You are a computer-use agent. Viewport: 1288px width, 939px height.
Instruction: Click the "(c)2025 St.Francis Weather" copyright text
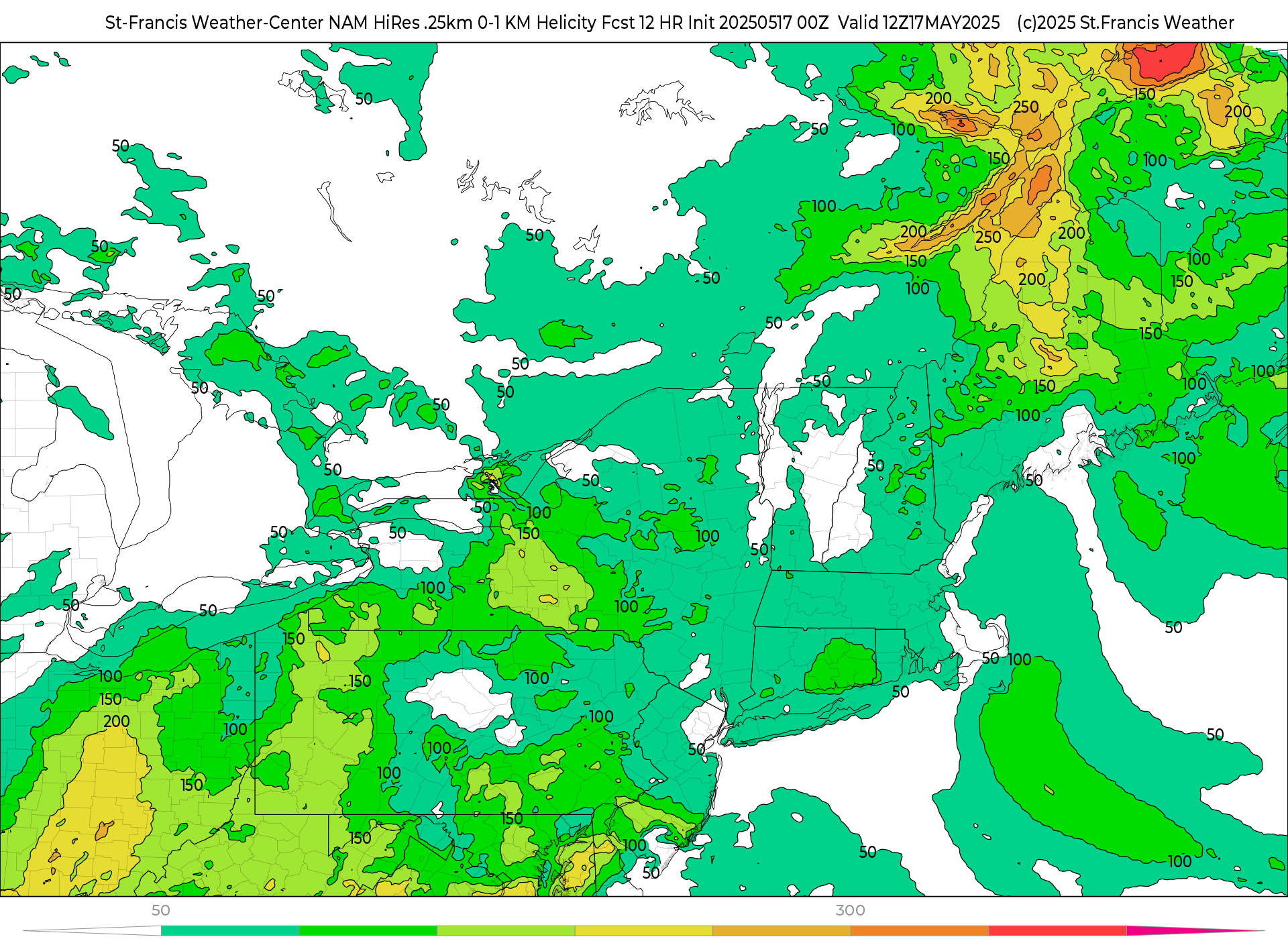1126,23
